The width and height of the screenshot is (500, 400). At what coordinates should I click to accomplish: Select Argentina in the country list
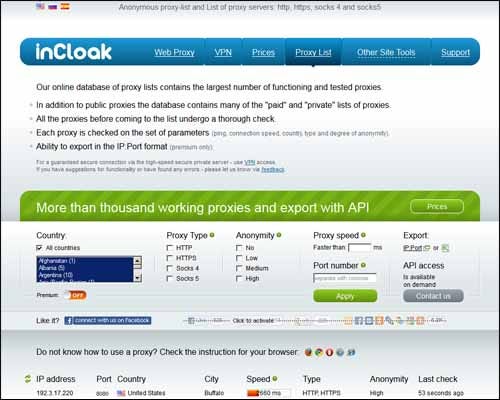(56, 275)
